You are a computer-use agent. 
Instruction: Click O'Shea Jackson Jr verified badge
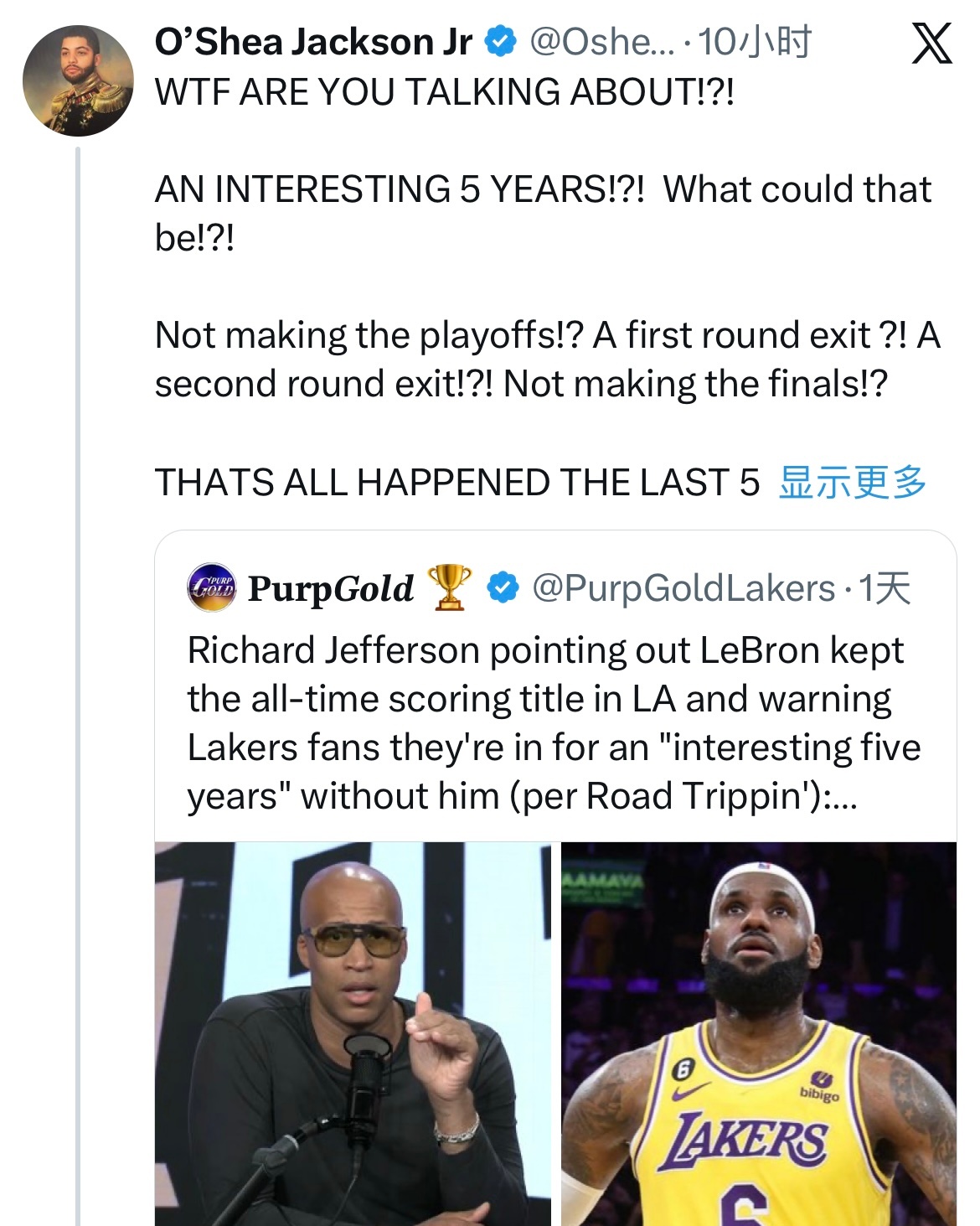[501, 42]
